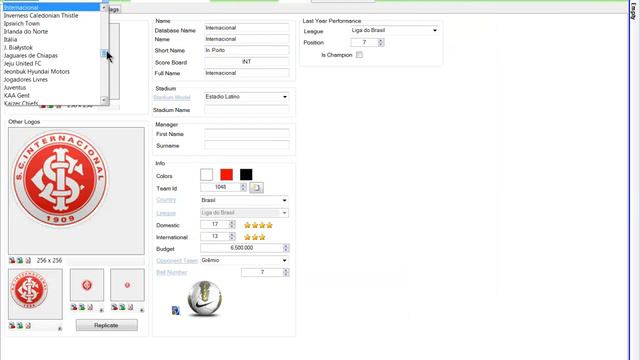Decrease Ball Number with the spinner down arrow
The height and width of the screenshot is (360, 640).
(x=286, y=274)
